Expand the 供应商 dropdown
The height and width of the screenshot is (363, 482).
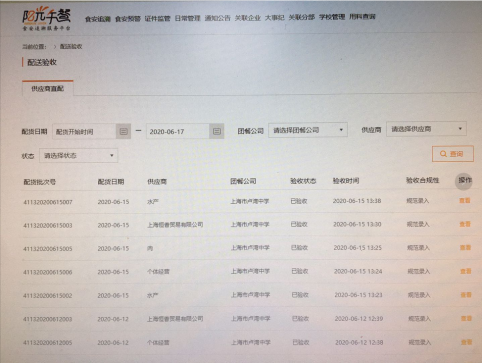click(426, 129)
